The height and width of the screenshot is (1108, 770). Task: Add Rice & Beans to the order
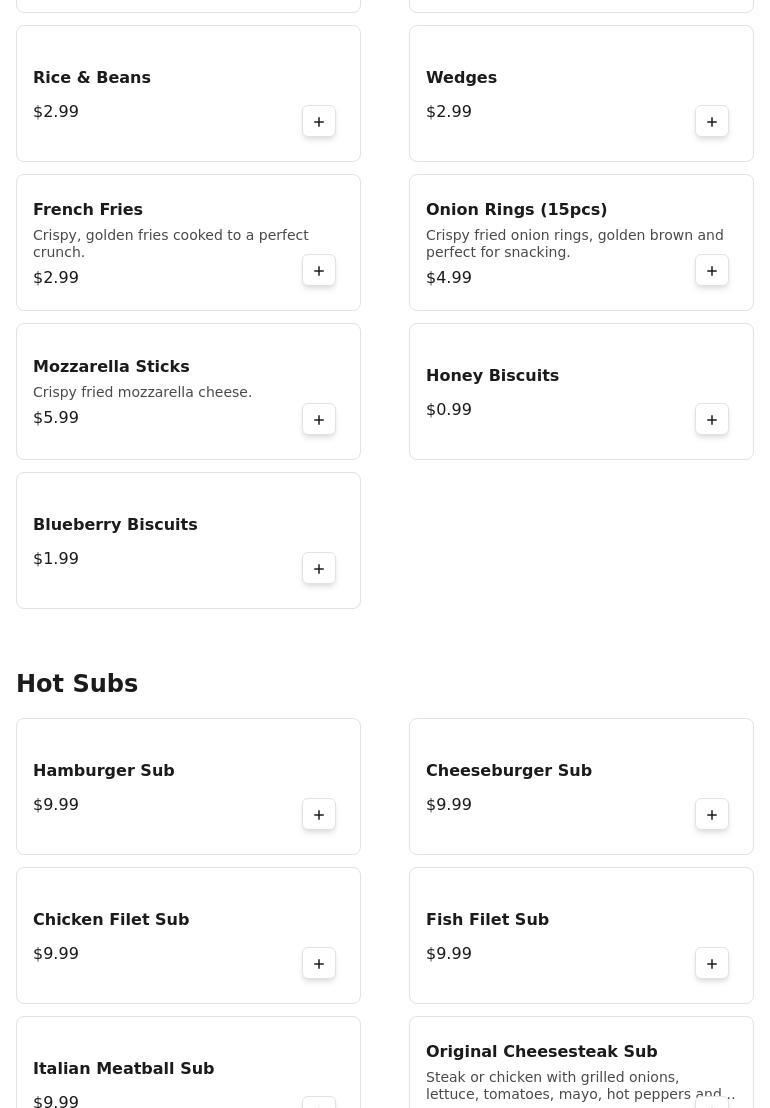click(x=319, y=122)
